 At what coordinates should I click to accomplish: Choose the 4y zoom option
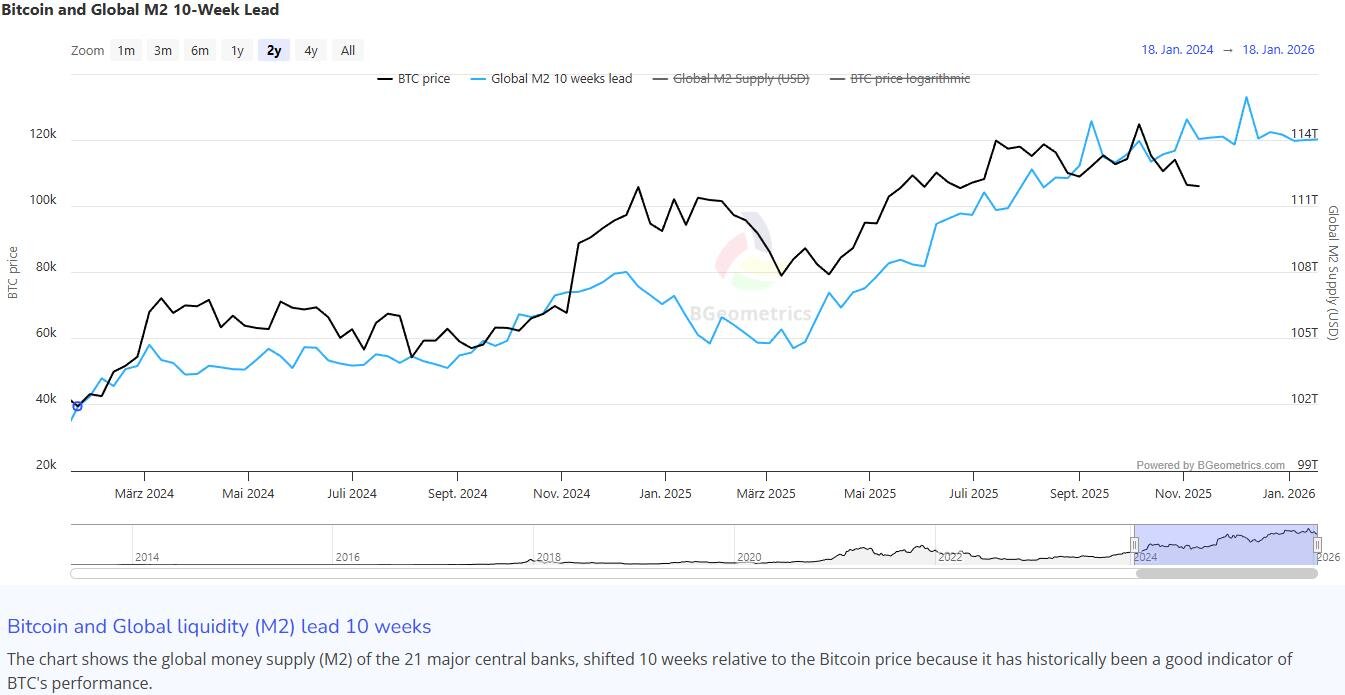point(311,51)
